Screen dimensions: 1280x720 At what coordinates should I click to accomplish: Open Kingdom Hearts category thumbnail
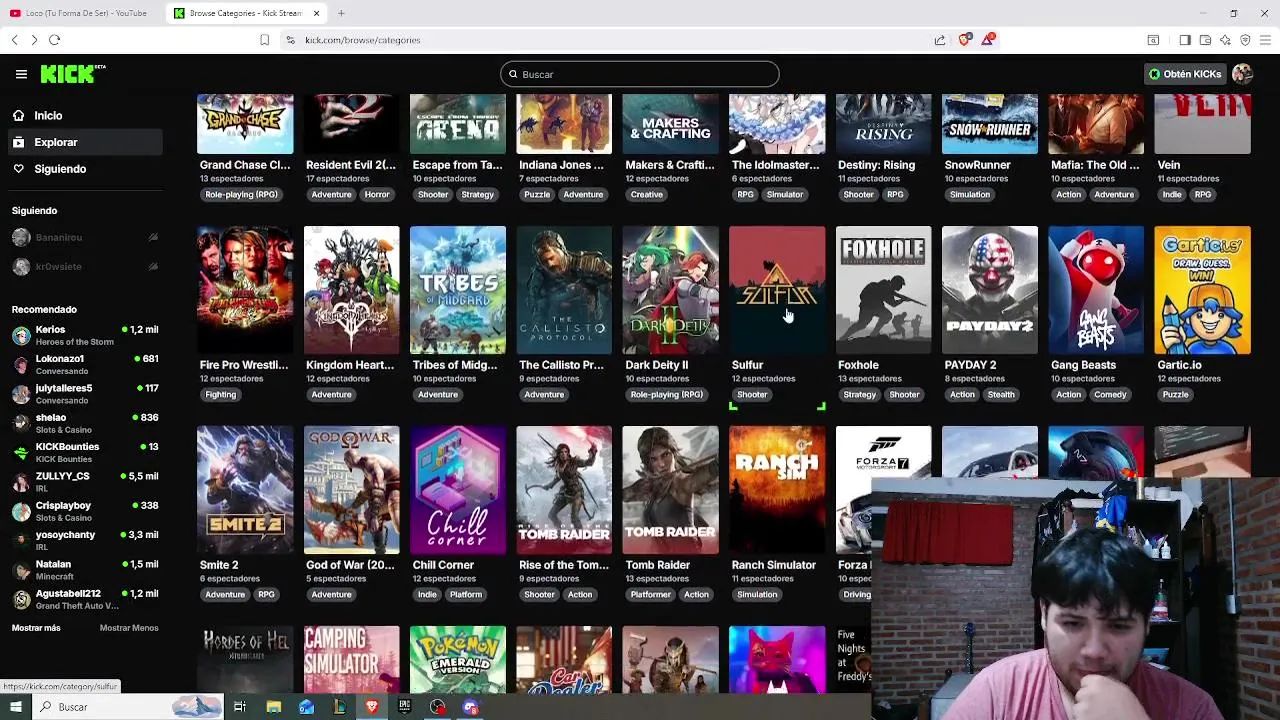click(352, 290)
